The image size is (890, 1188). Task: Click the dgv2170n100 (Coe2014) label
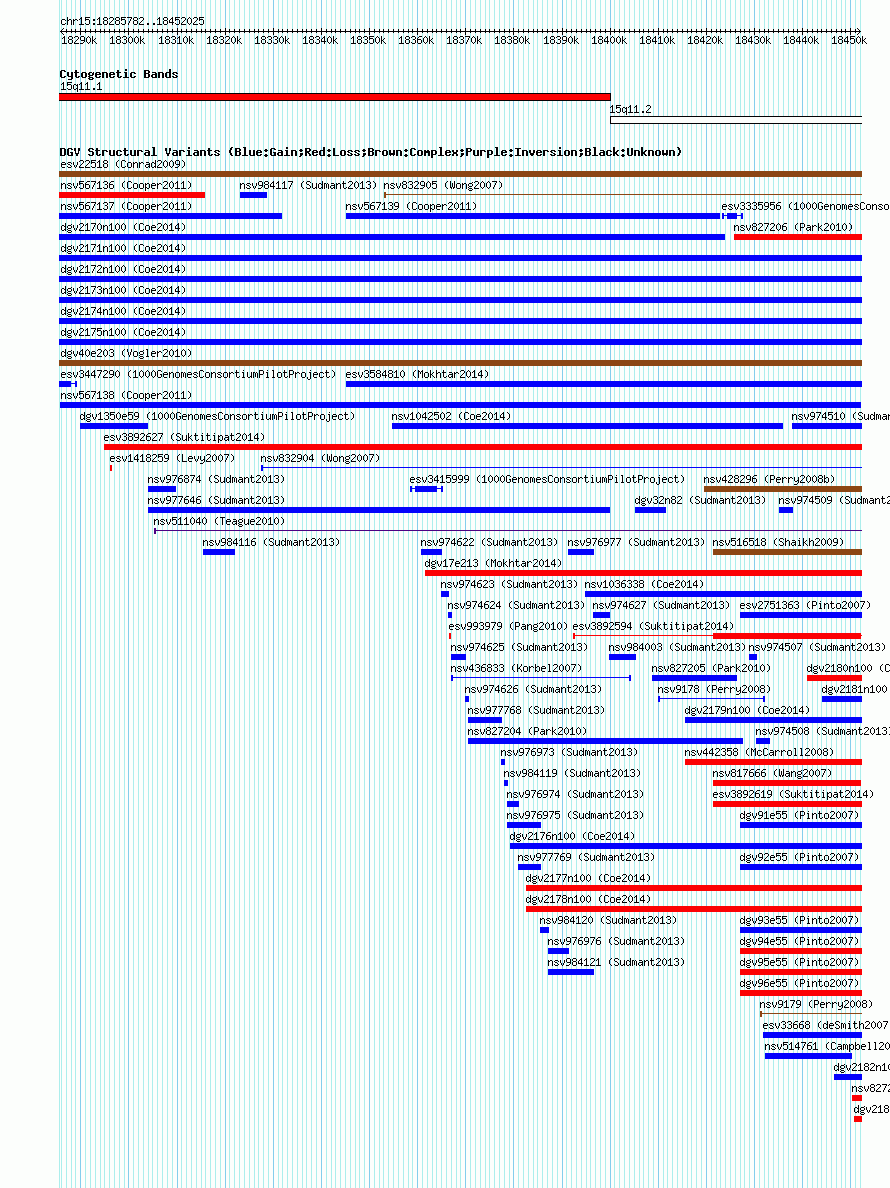123,227
